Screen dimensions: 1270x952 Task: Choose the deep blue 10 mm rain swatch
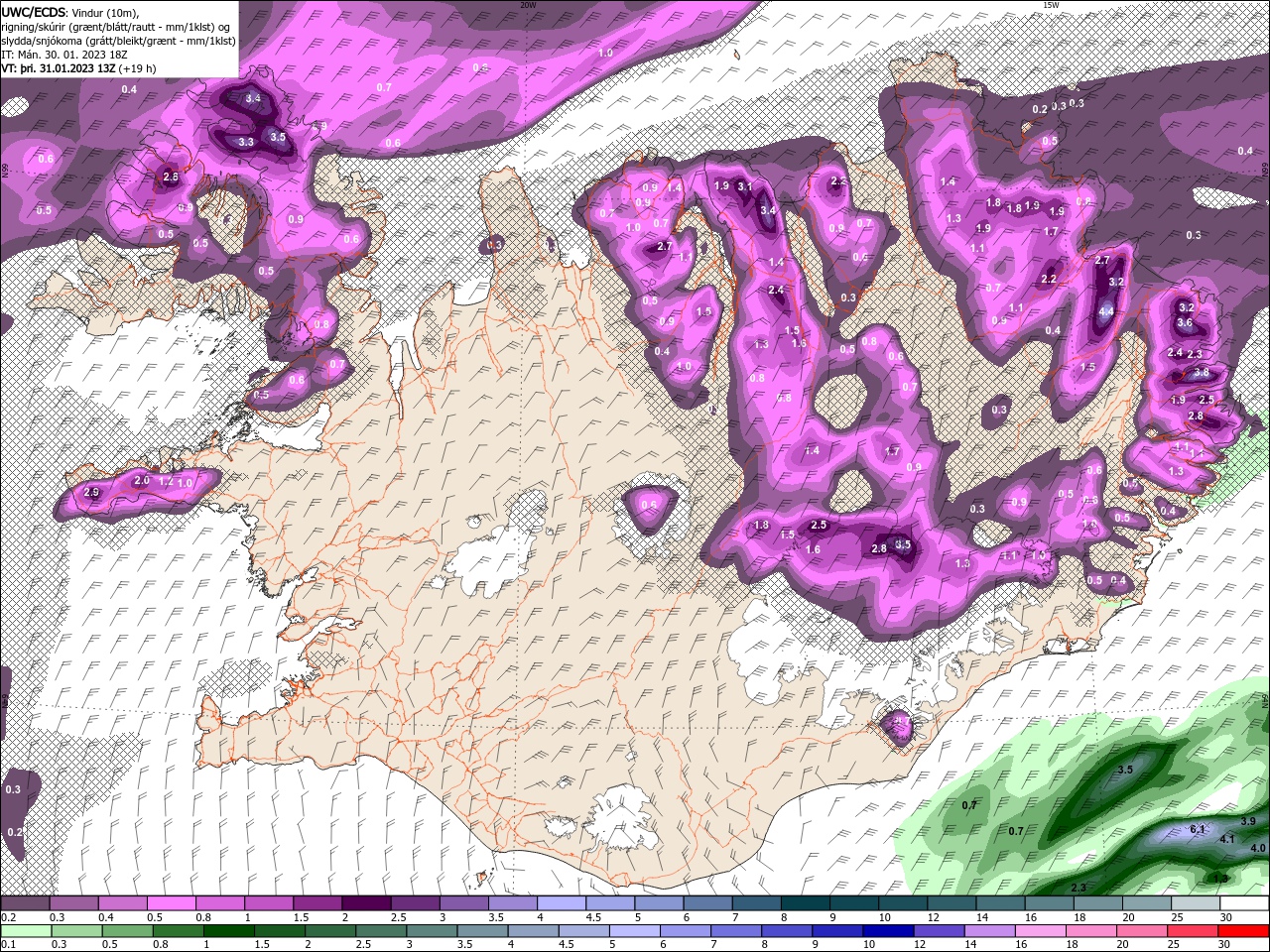[x=887, y=931]
